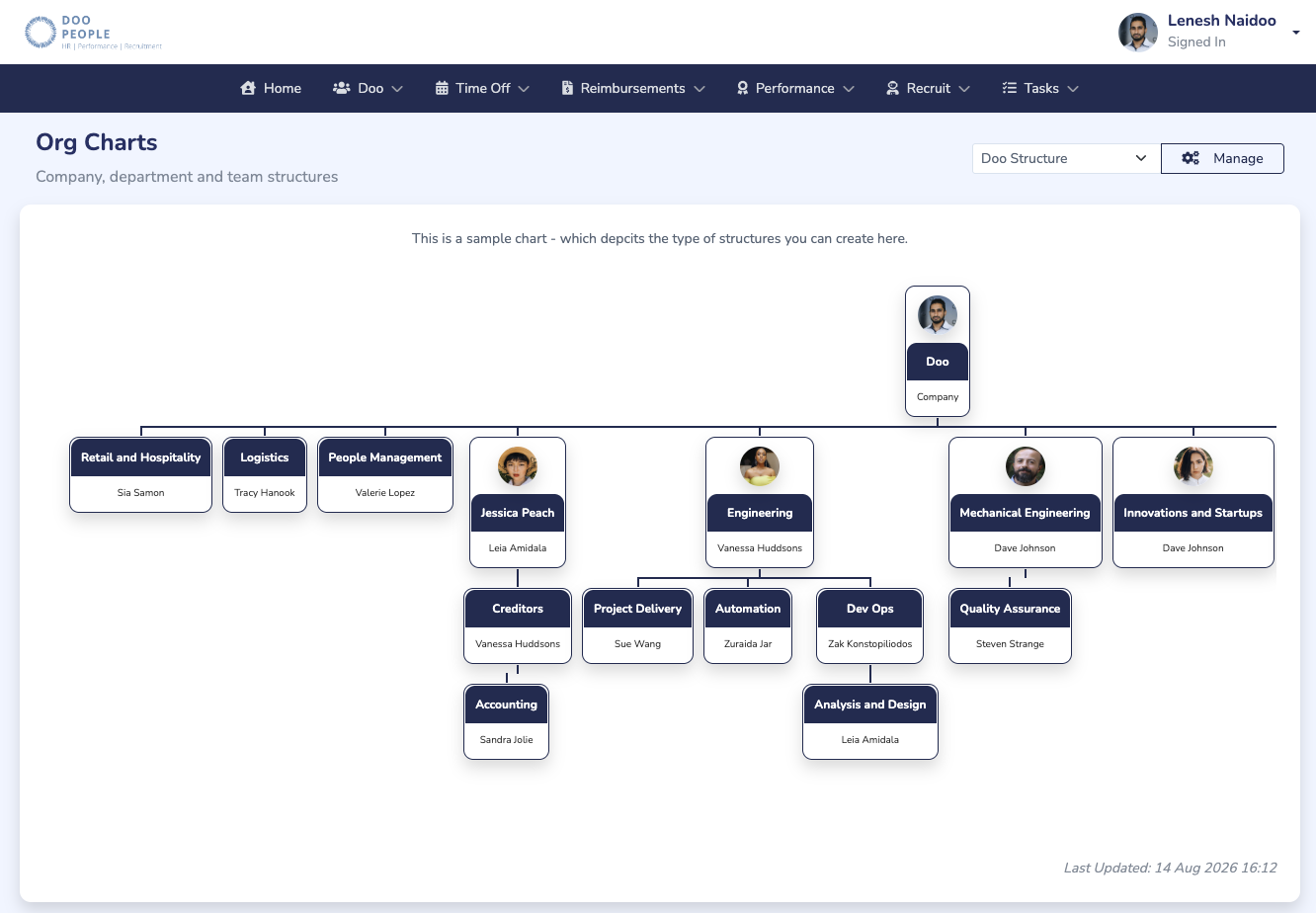
Task: Click the Org Charts page heading
Action: click(97, 142)
